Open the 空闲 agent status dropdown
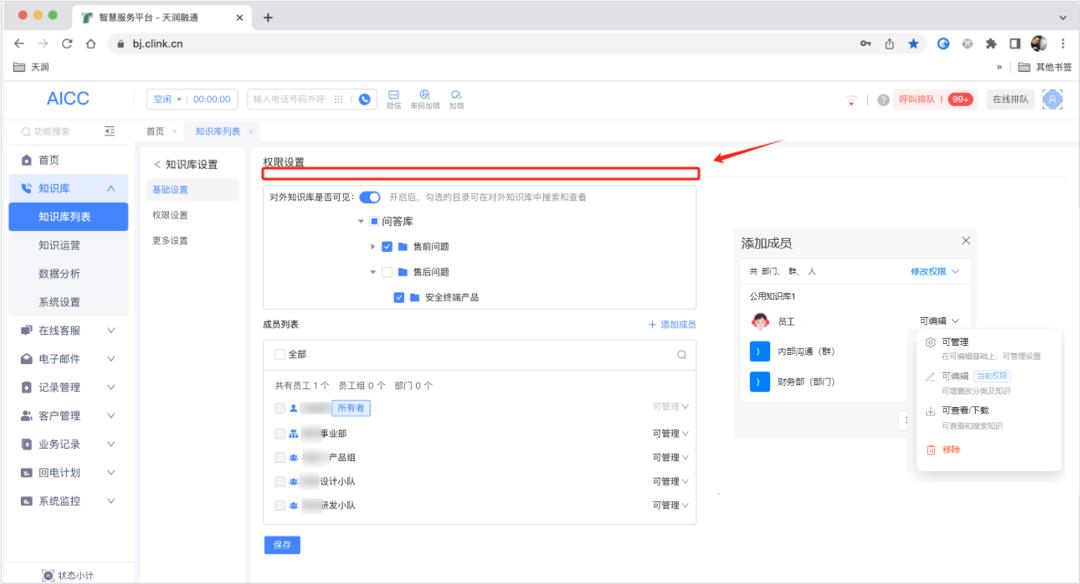 pos(167,99)
